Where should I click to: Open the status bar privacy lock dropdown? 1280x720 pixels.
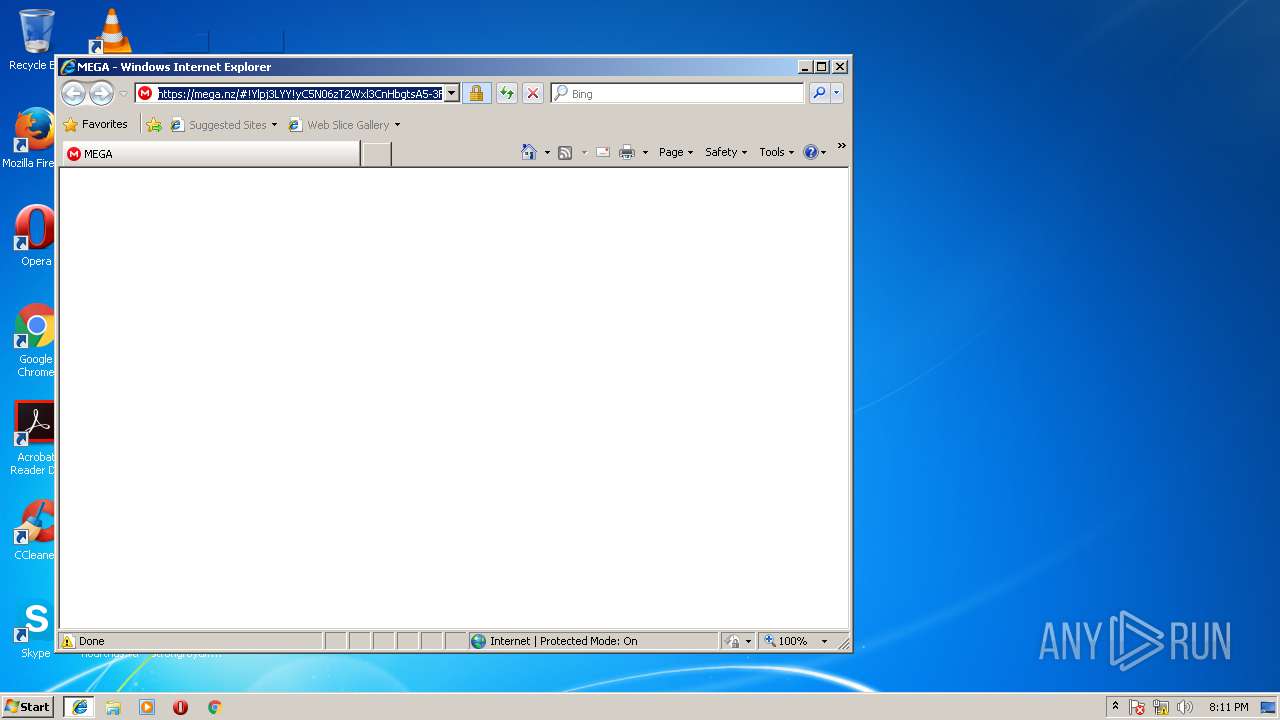tap(738, 641)
